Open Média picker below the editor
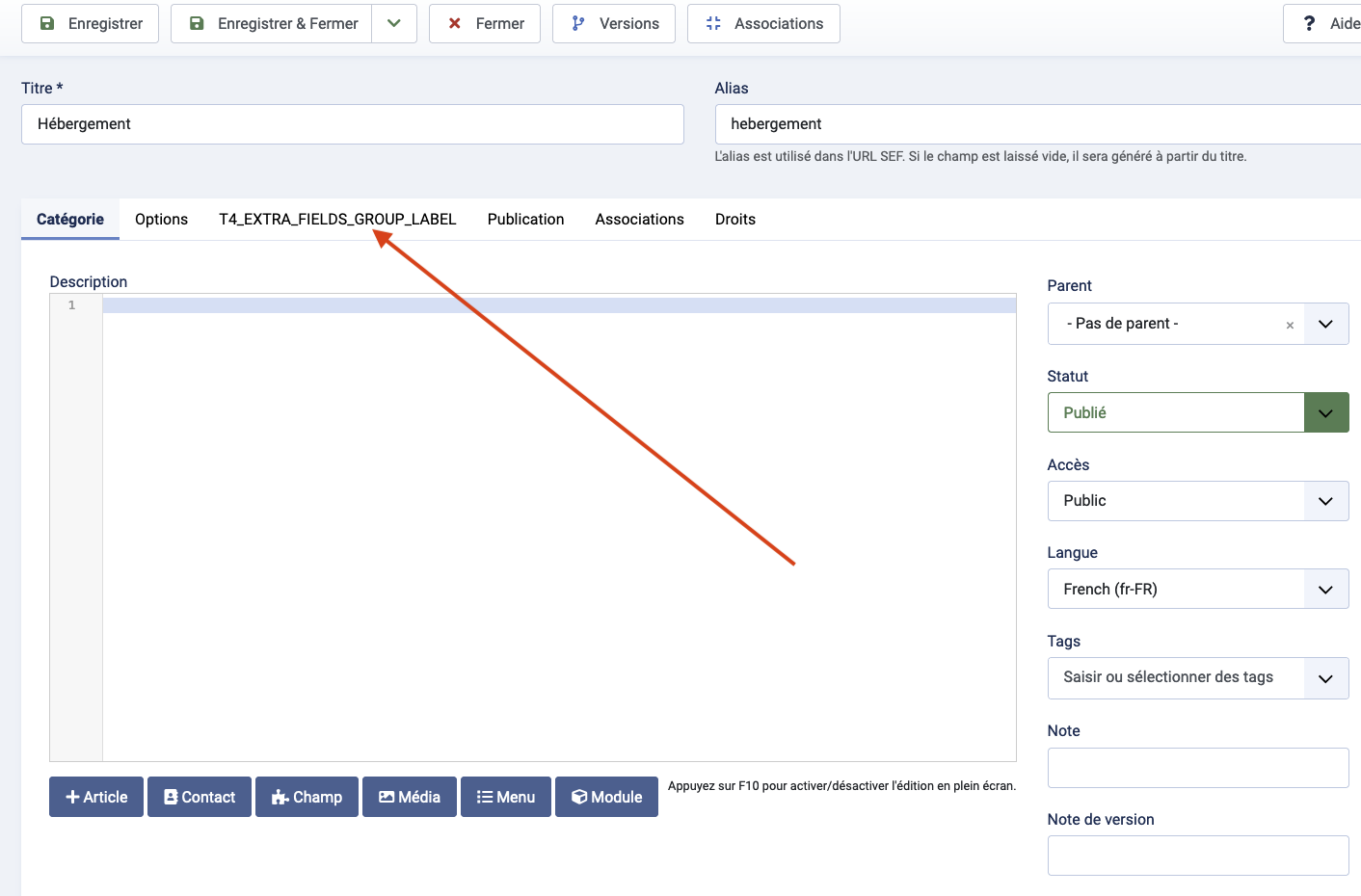 (410, 797)
